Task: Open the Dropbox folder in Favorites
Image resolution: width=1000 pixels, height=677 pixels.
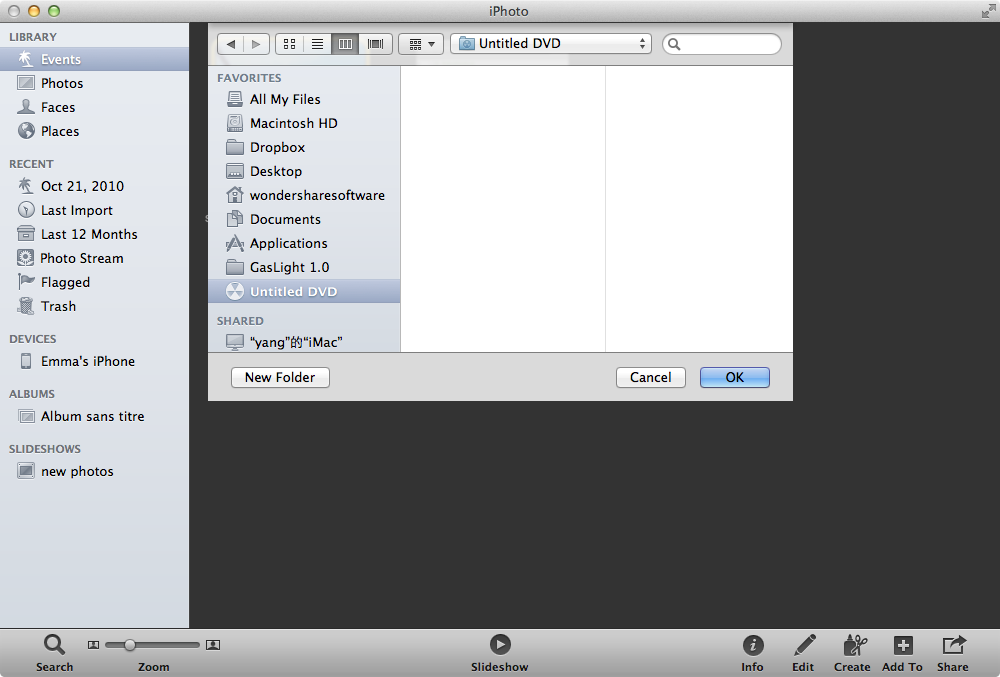Action: 304,147
